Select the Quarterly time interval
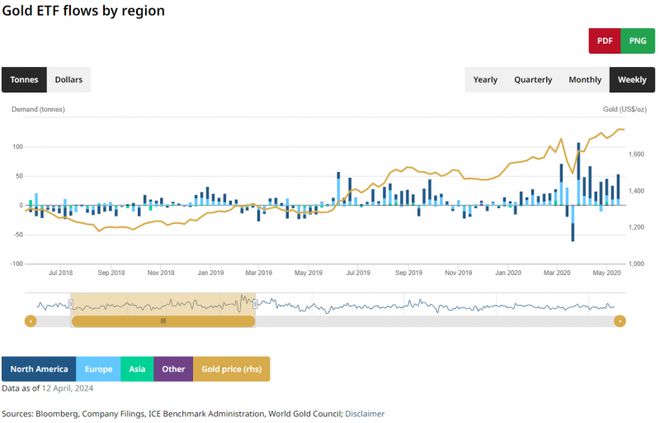660x423 pixels. point(533,80)
